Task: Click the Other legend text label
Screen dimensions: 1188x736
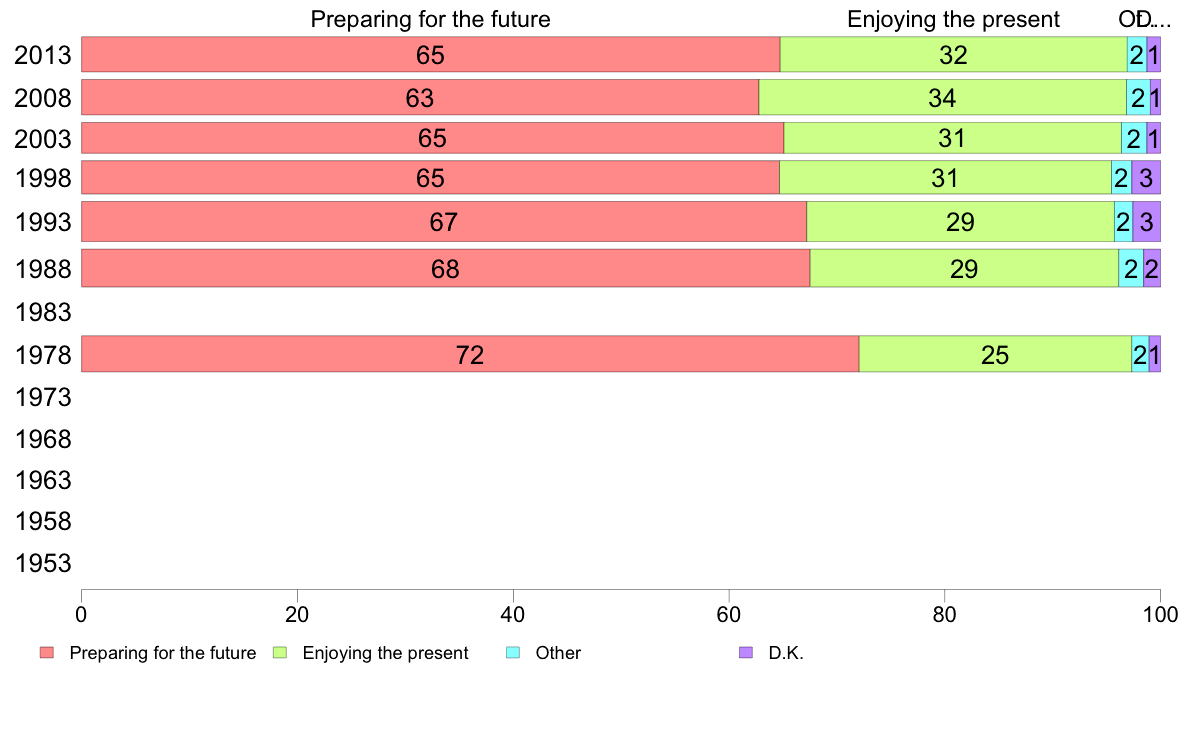Action: pos(558,653)
